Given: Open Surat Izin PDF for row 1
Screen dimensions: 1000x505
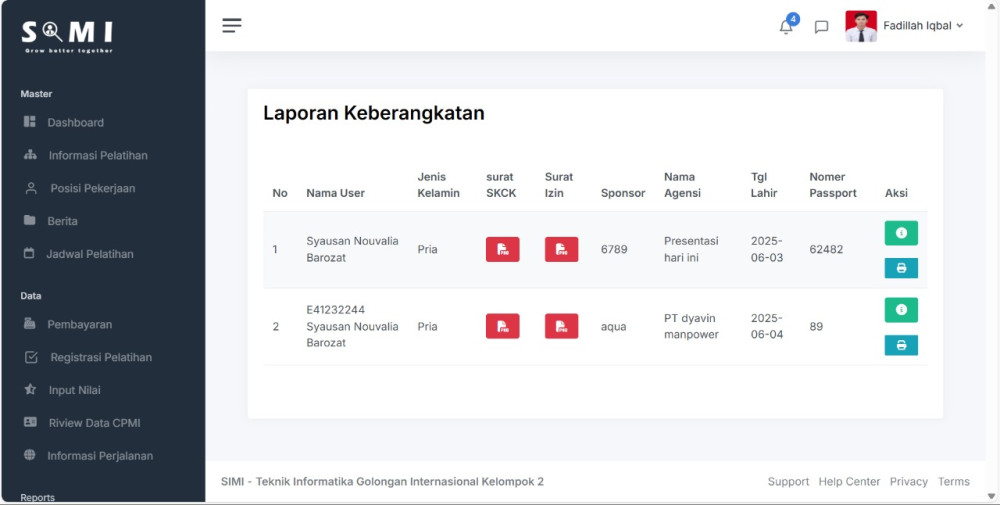Looking at the screenshot, I should (x=561, y=249).
